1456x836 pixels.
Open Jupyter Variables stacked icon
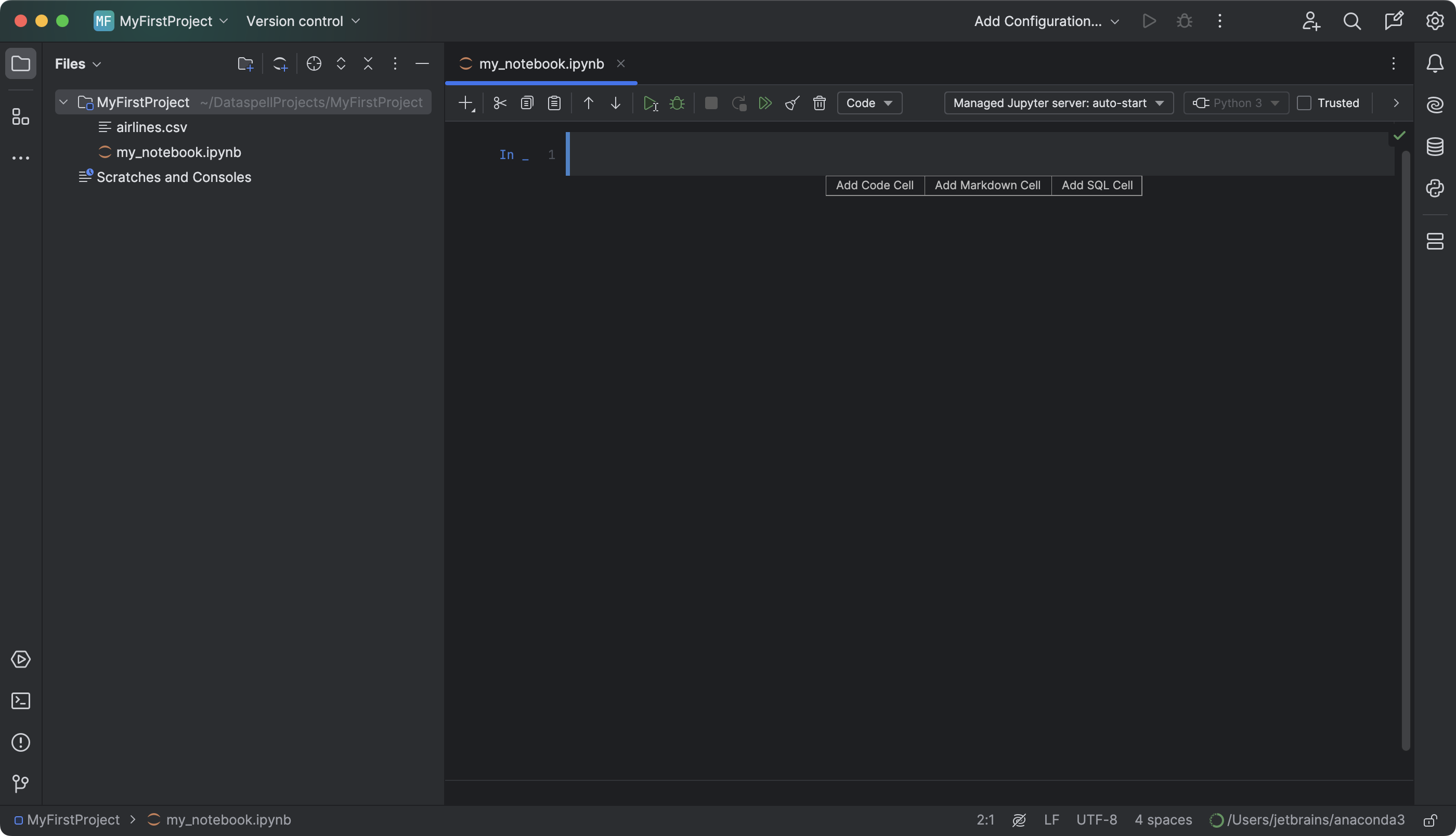(x=1435, y=241)
